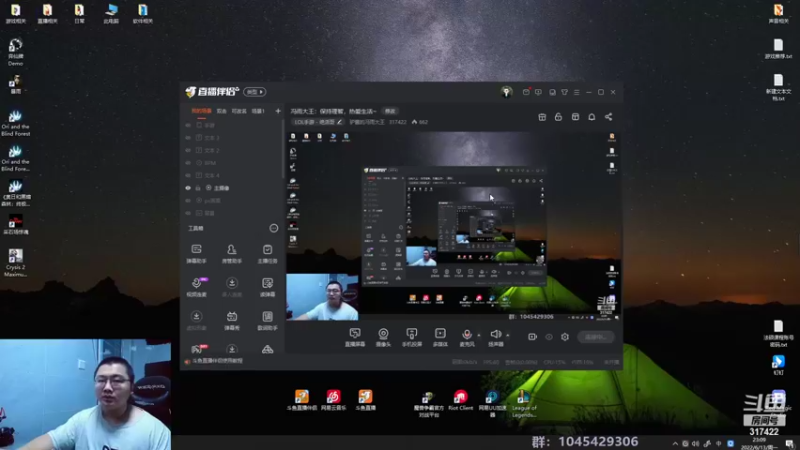Image resolution: width=800 pixels, height=450 pixels.
Task: Open 网易云音乐 desktop shortcut
Action: pos(333,401)
